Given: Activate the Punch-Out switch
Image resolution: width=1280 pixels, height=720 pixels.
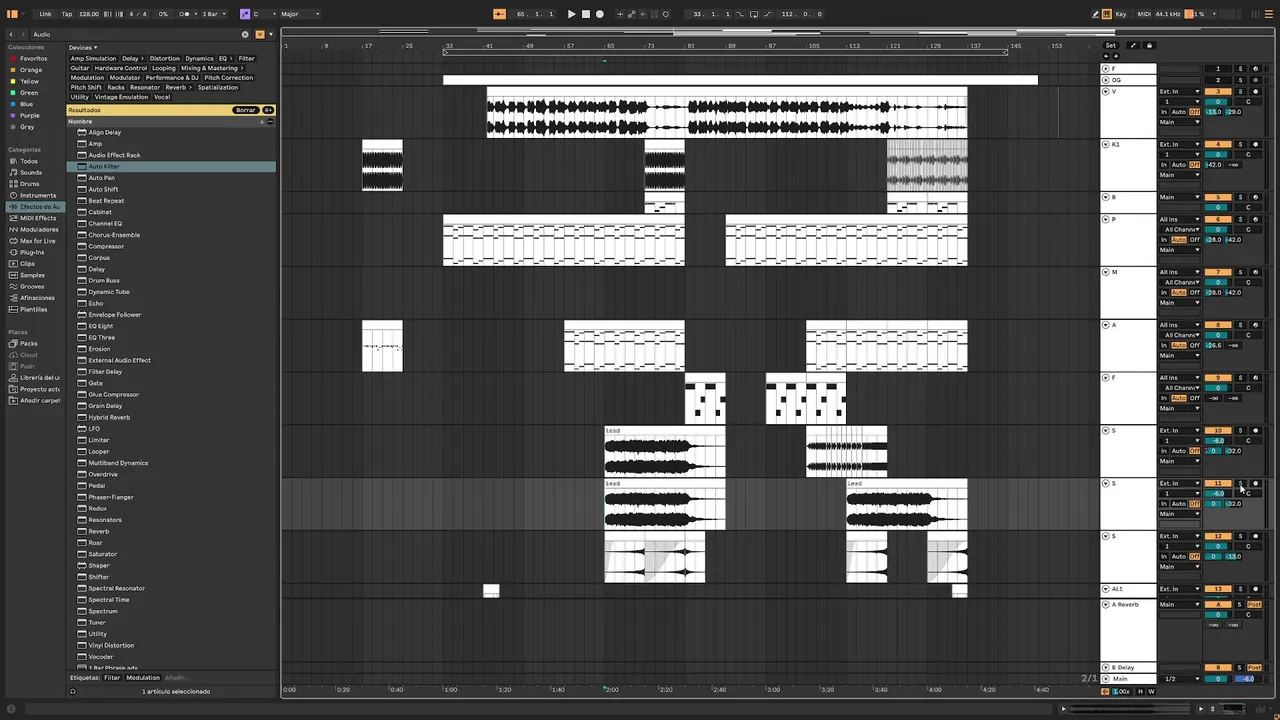Looking at the screenshot, I should 768,14.
